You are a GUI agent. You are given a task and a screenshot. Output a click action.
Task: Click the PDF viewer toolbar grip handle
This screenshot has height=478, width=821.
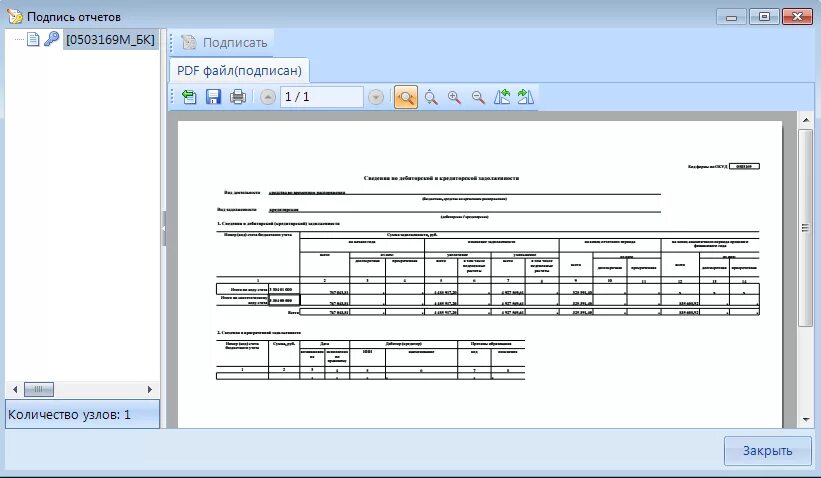point(172,97)
